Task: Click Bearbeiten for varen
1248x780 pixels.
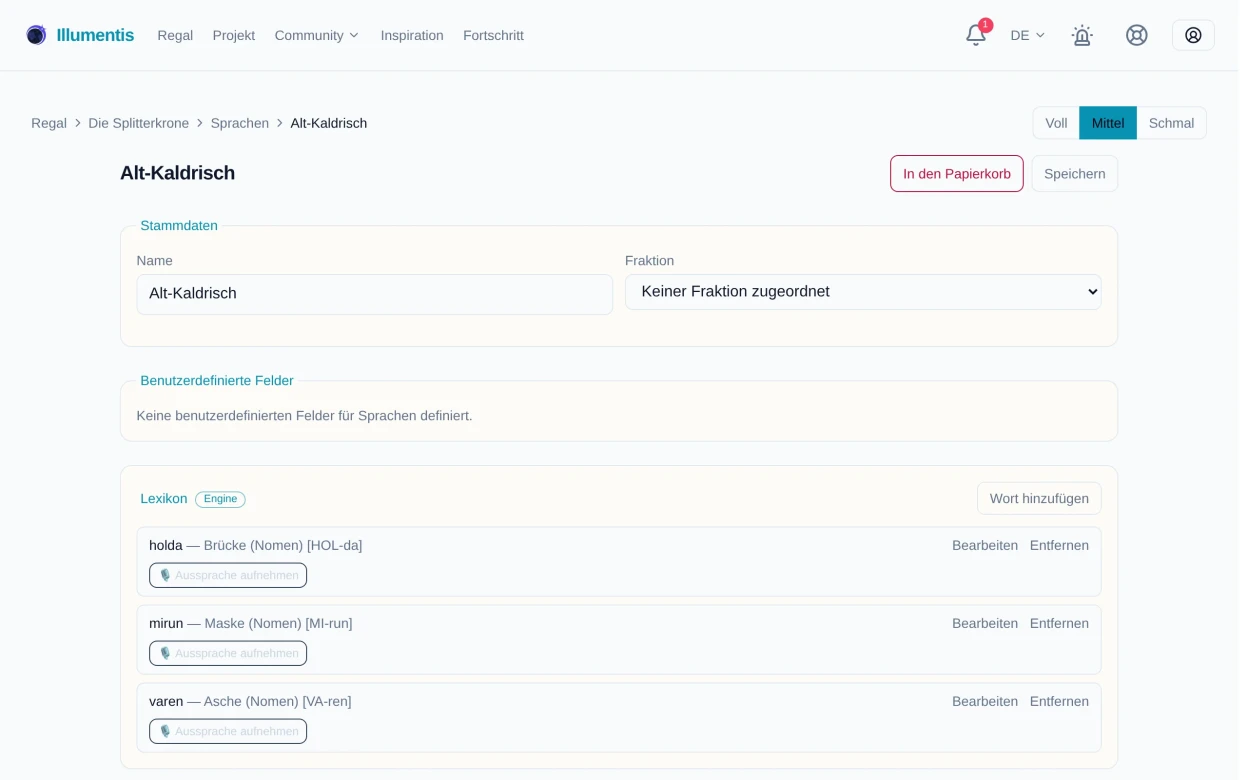Action: click(985, 701)
